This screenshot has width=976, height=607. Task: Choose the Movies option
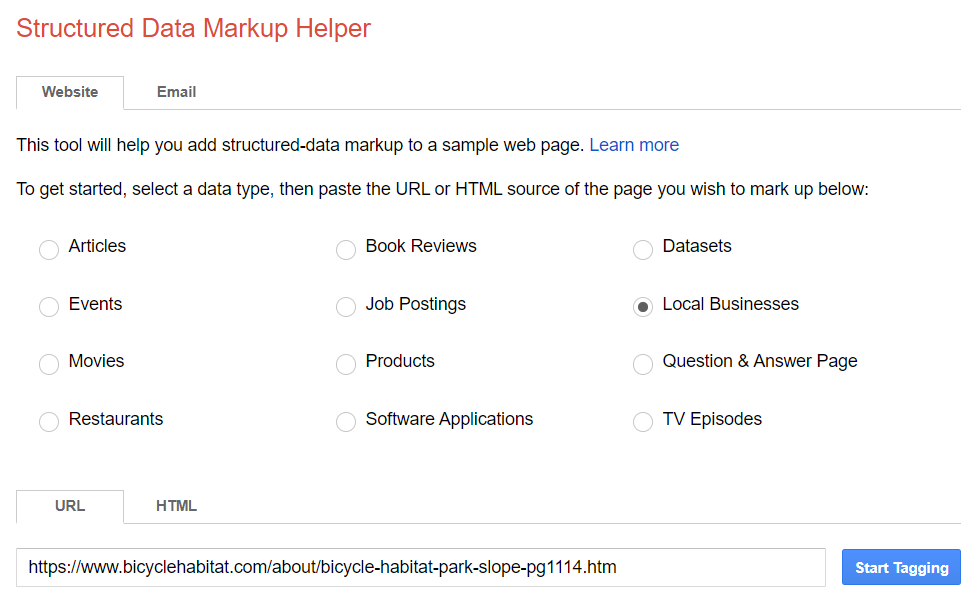point(49,364)
